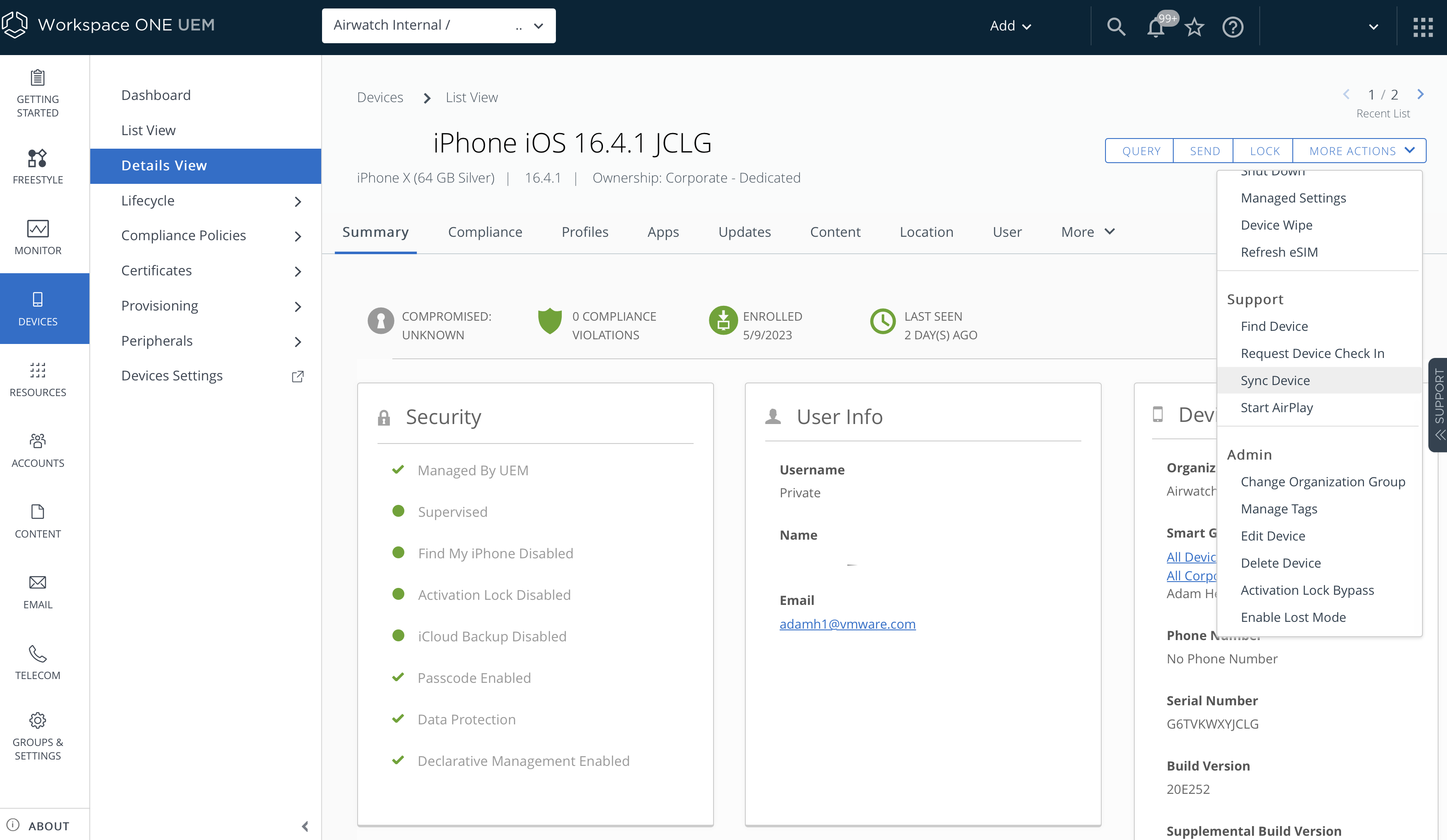Viewport: 1447px width, 840px height.
Task: Switch to the Apps tab
Action: 663,232
